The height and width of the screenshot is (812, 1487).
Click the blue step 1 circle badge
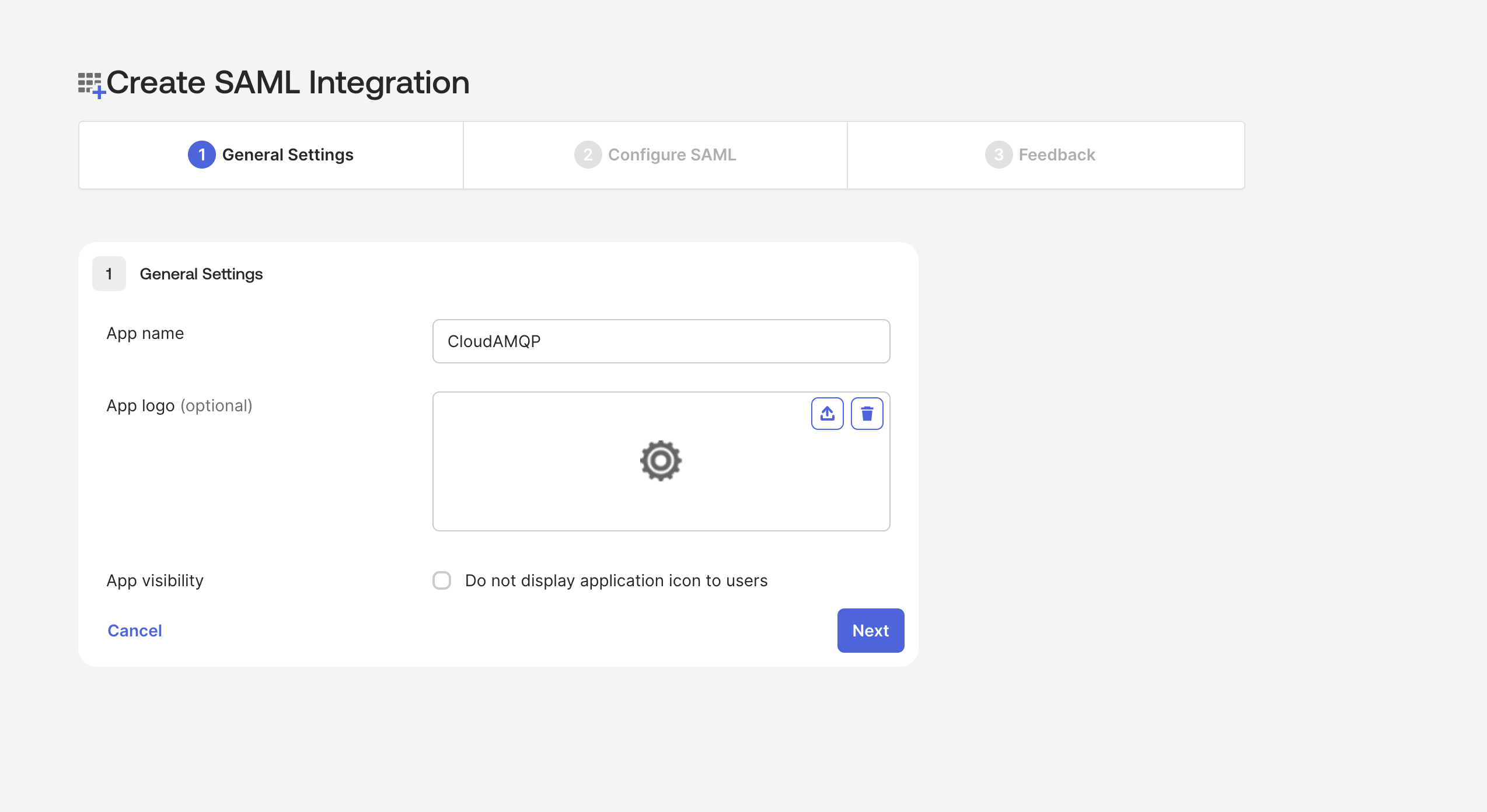[x=201, y=155]
